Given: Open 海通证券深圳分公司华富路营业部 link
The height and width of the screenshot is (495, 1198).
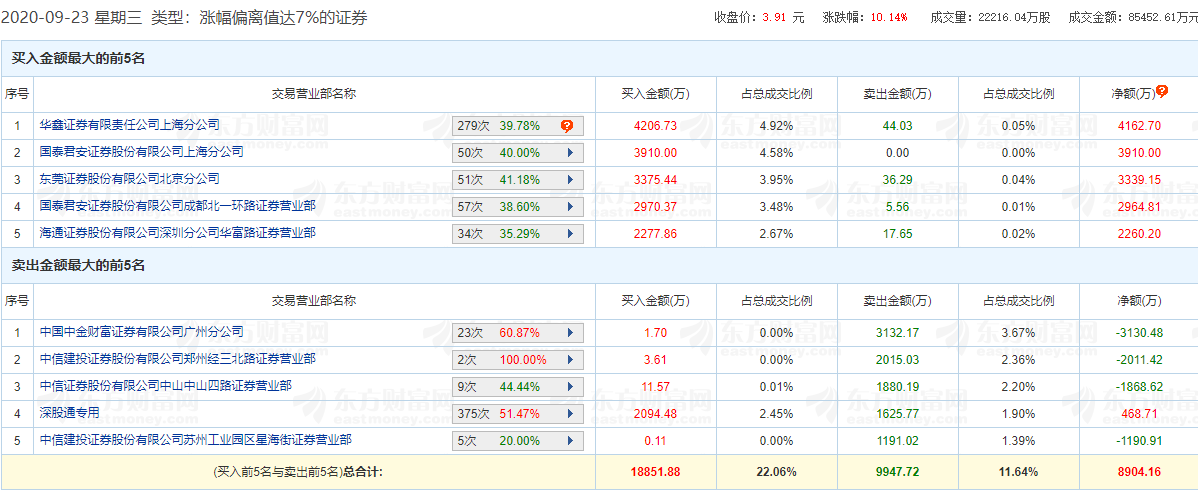Looking at the screenshot, I should tap(177, 233).
